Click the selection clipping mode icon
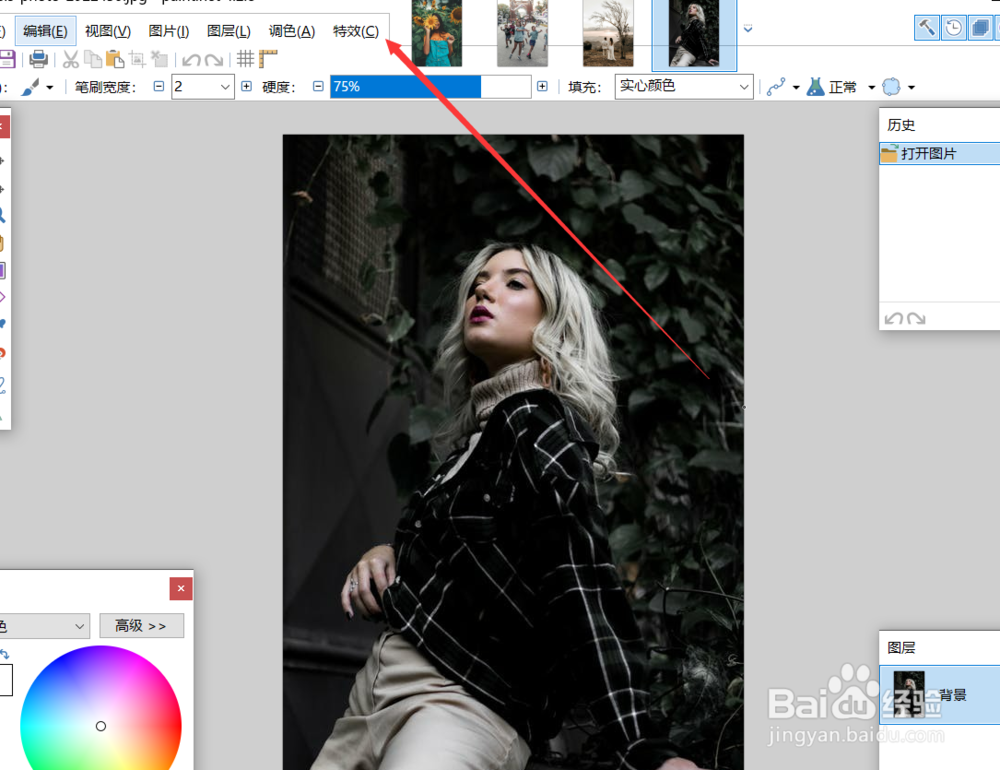 891,87
